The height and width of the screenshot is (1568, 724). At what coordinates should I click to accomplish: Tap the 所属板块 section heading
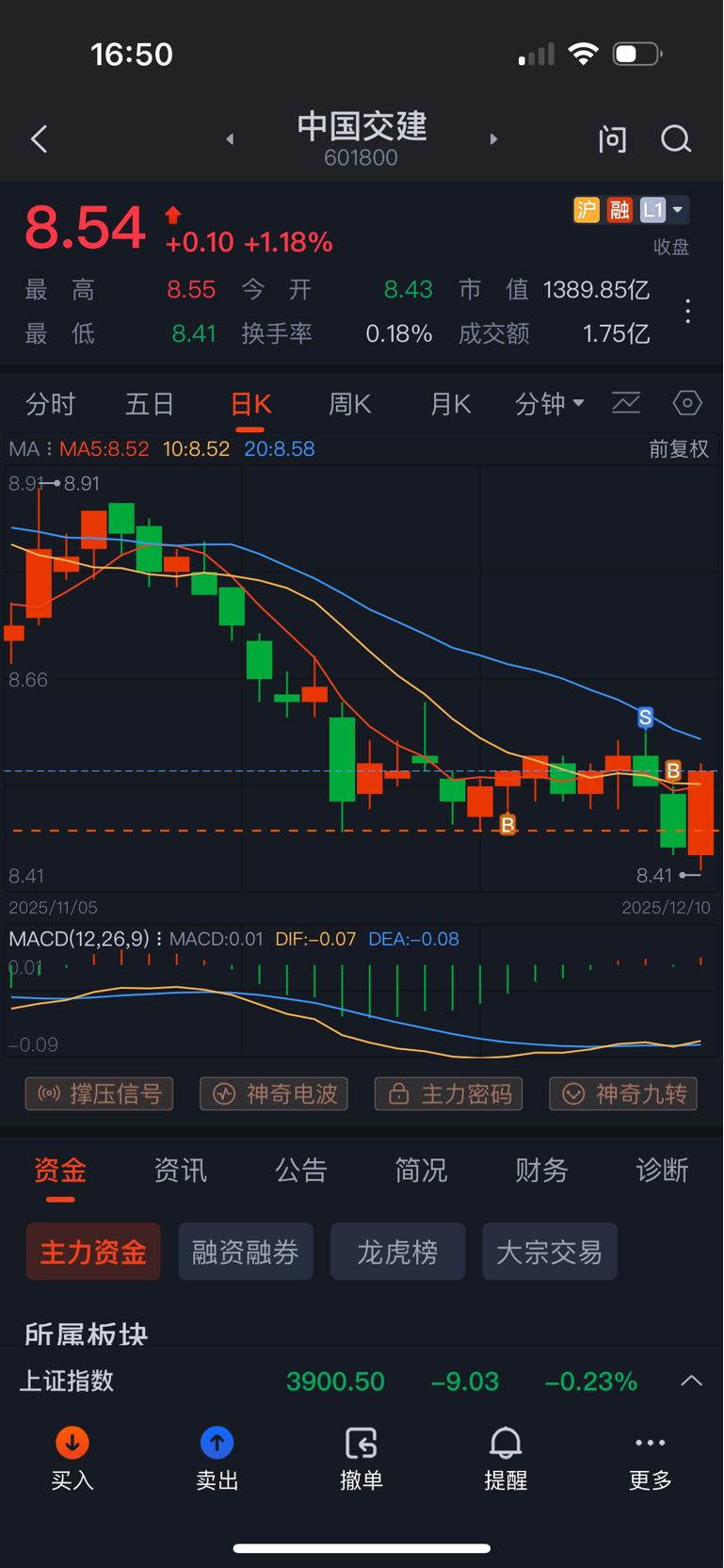(x=86, y=1334)
